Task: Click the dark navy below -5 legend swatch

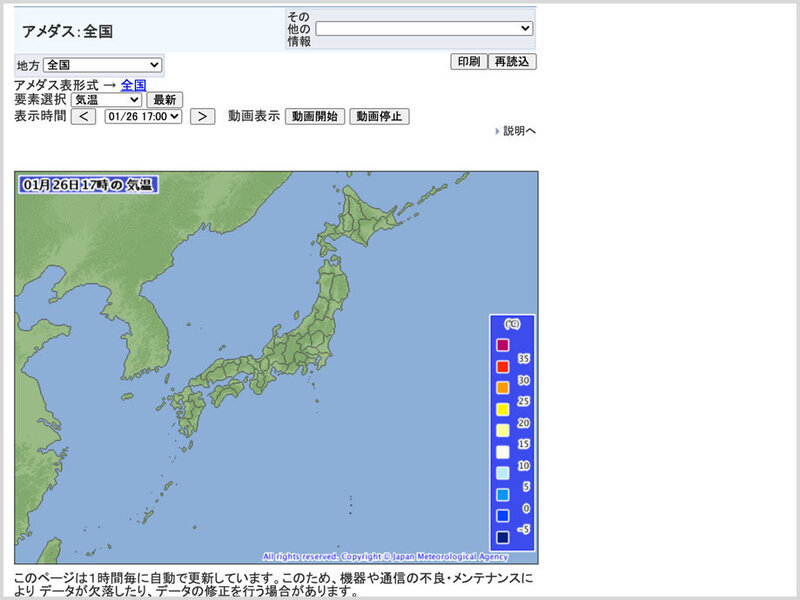Action: point(503,537)
